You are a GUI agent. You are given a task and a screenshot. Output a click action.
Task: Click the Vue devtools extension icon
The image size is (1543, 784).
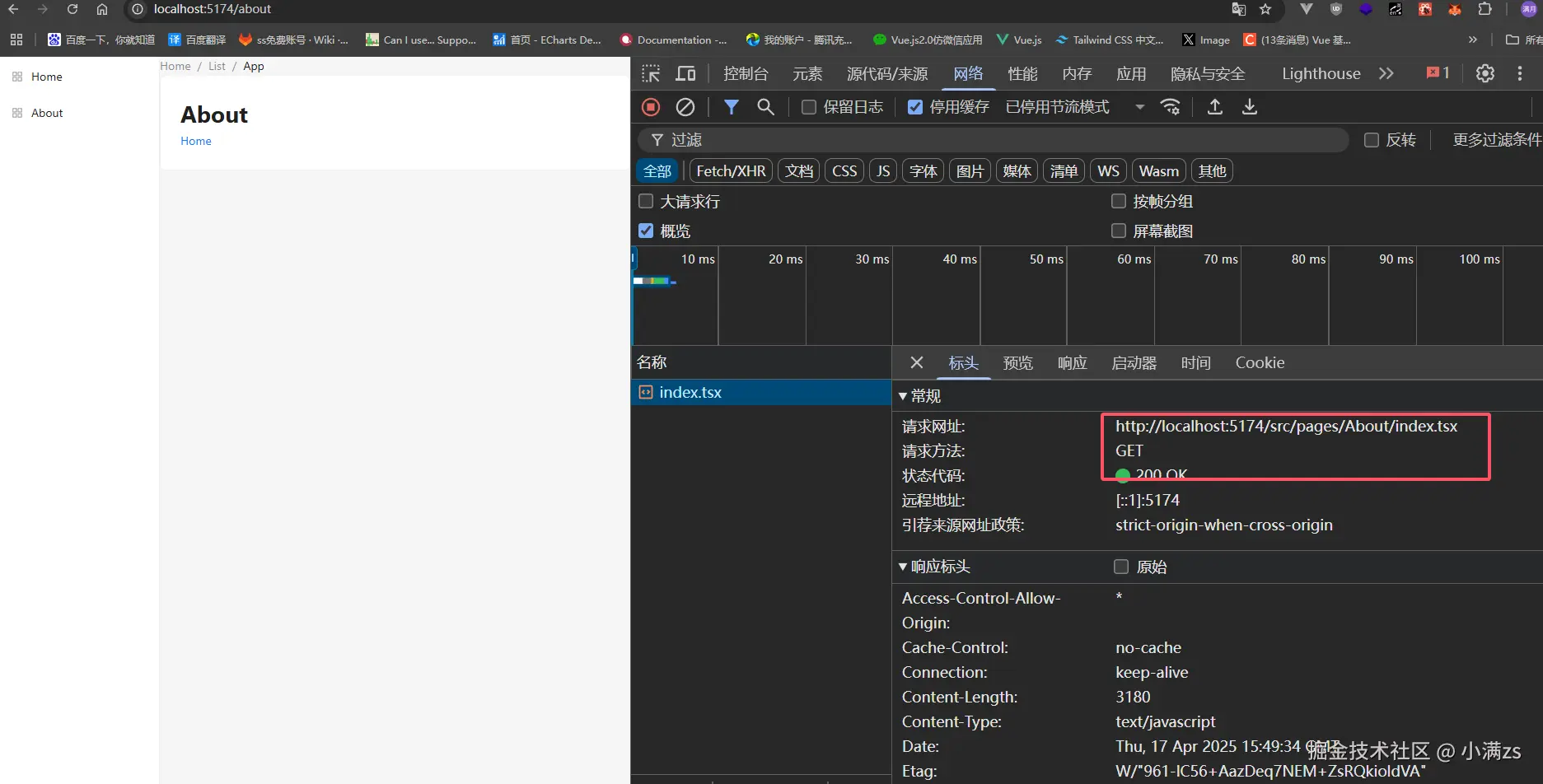(x=1307, y=9)
